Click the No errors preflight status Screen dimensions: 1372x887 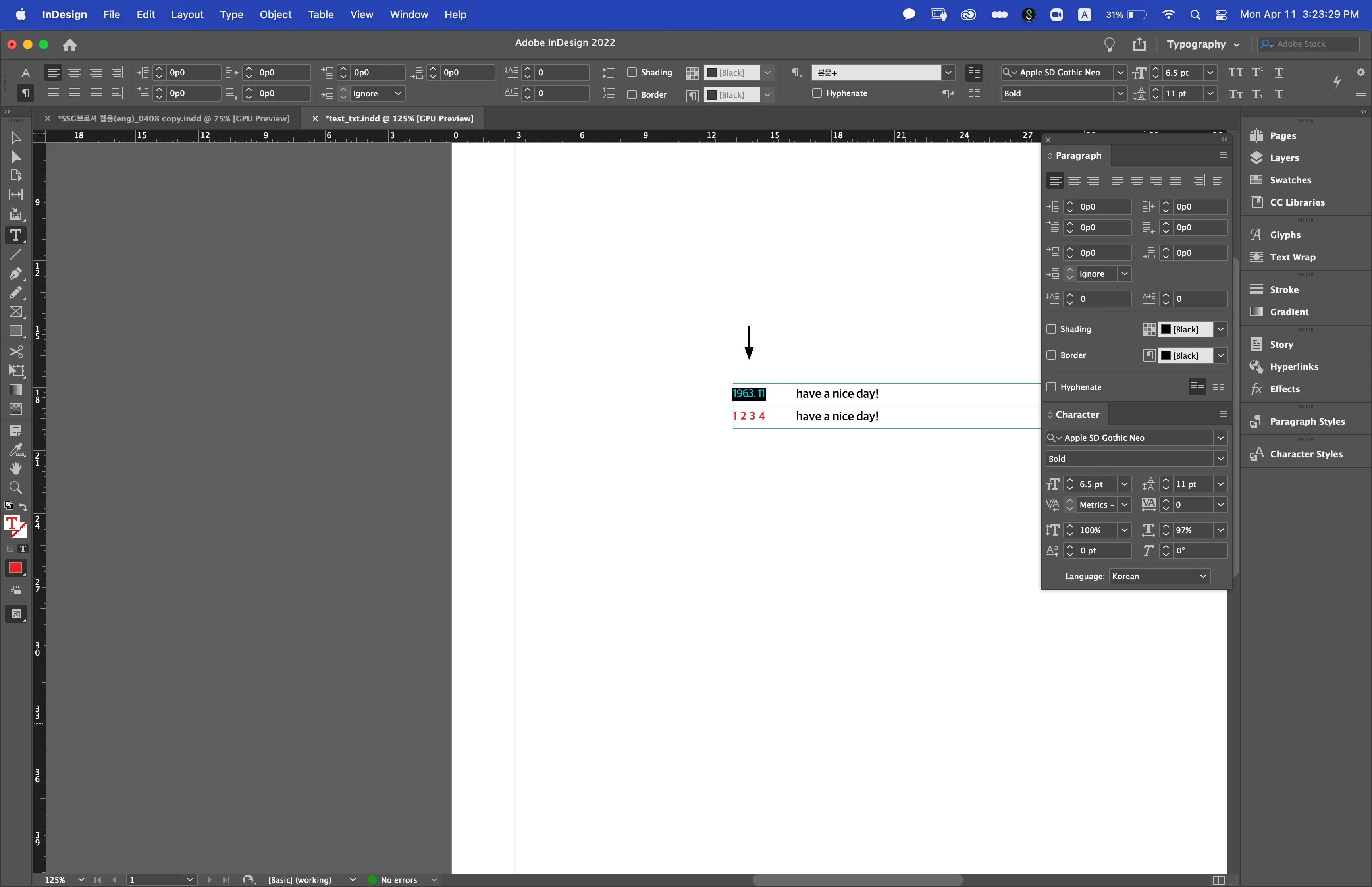tap(399, 879)
